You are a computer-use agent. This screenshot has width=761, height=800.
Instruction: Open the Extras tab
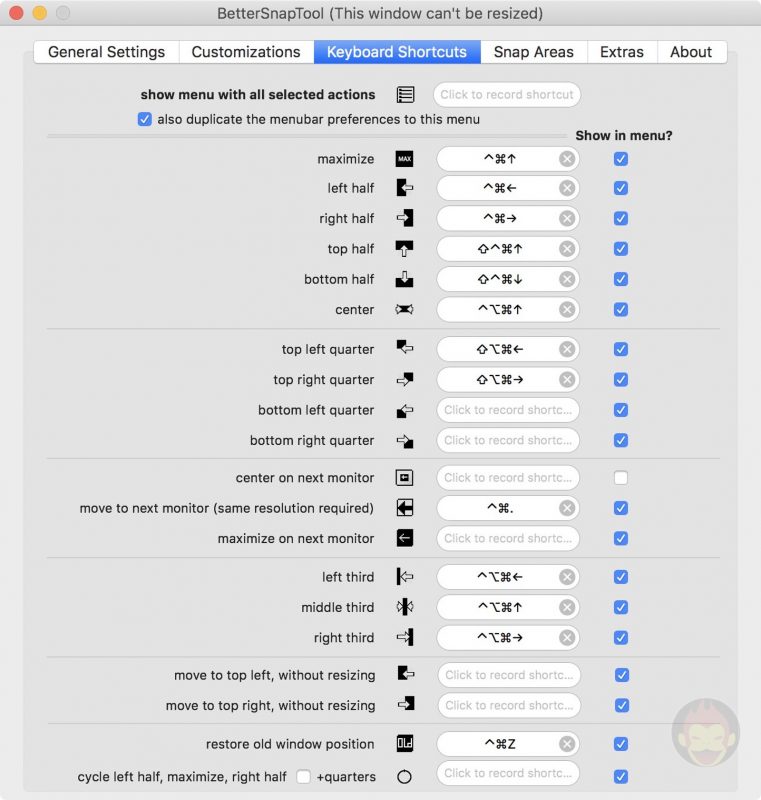[621, 51]
